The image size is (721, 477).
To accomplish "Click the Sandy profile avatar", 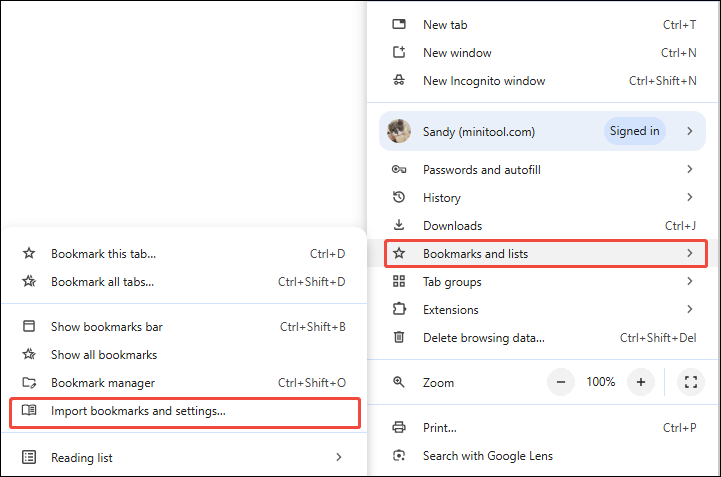I will pos(399,131).
